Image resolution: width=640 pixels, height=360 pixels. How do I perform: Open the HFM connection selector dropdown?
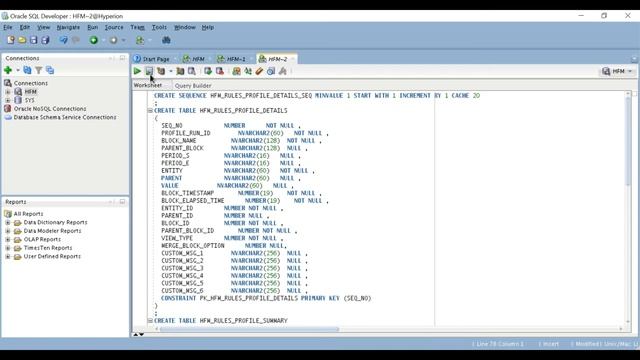click(617, 71)
